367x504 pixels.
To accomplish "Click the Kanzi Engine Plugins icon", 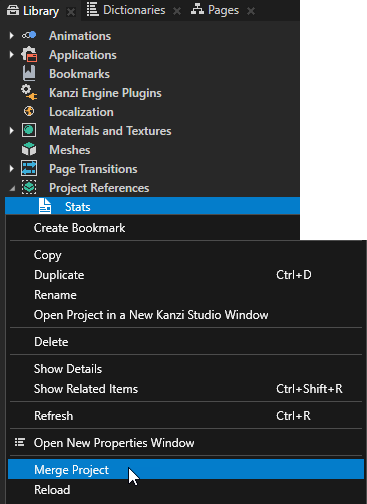I will [29, 92].
